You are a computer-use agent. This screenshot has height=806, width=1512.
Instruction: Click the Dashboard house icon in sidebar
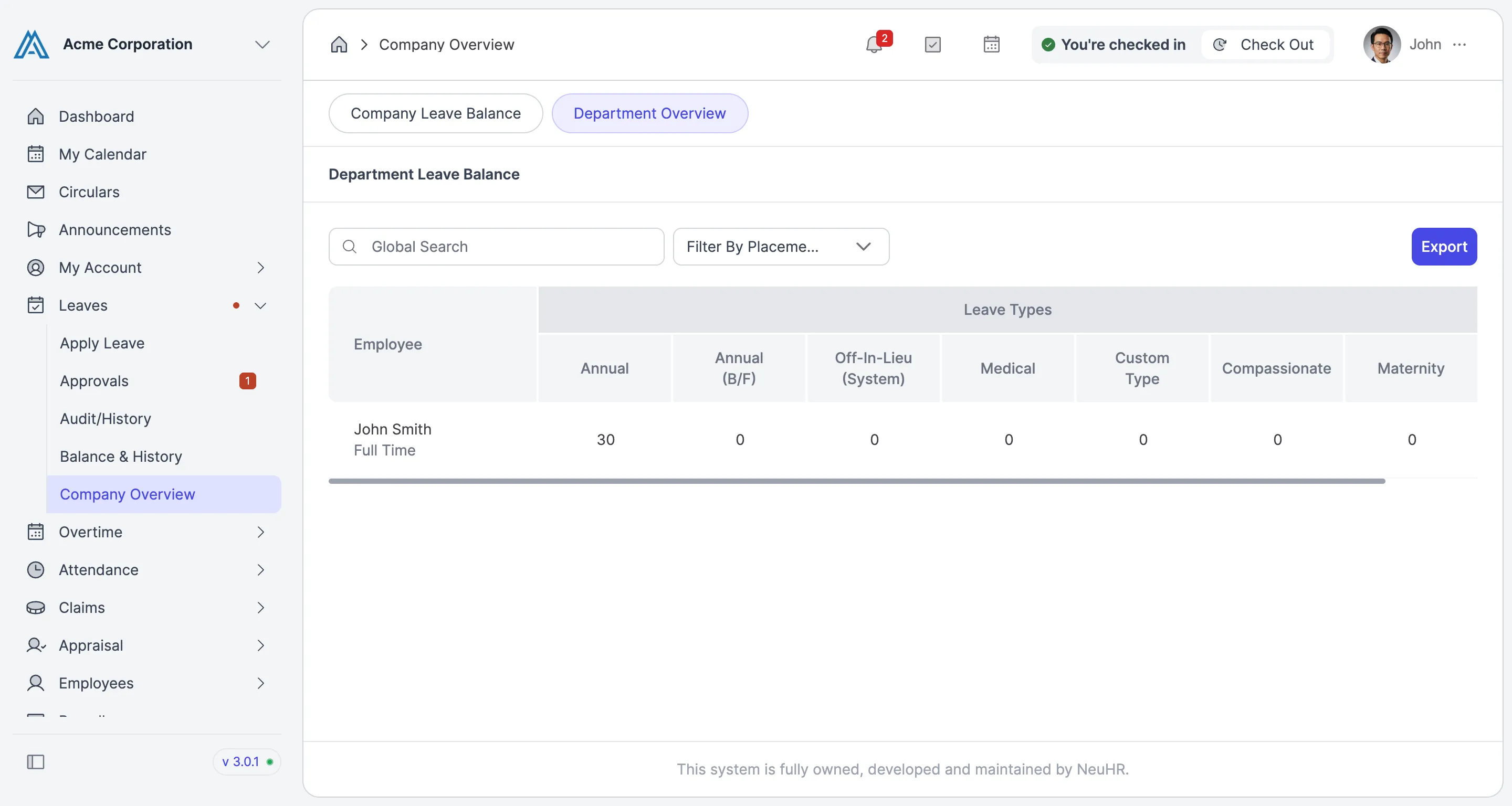pyautogui.click(x=36, y=116)
